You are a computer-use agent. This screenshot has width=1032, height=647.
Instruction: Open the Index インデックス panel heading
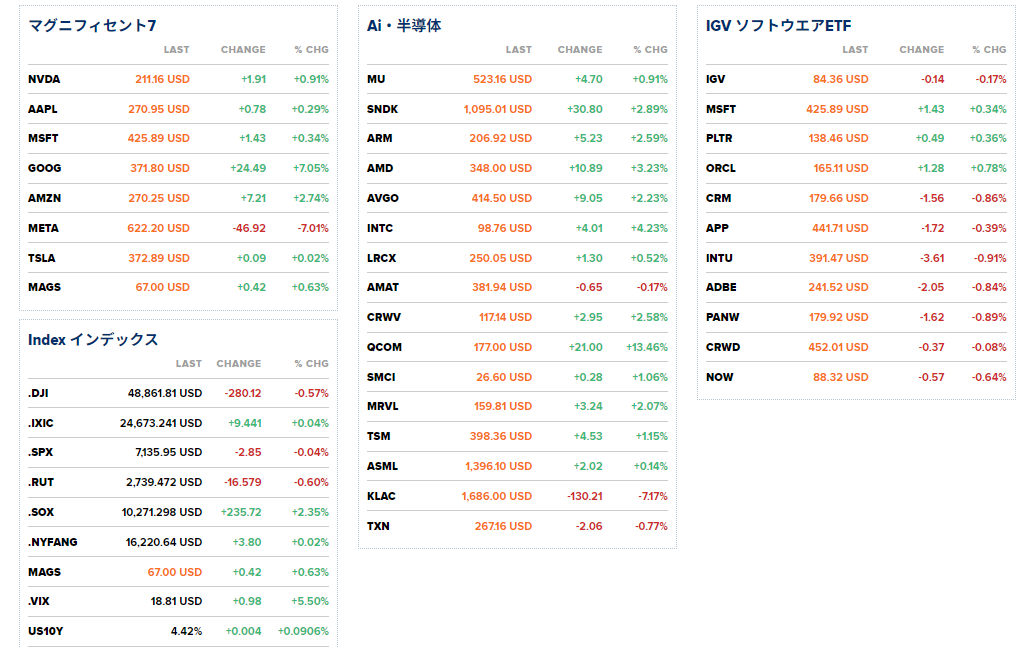(93, 340)
